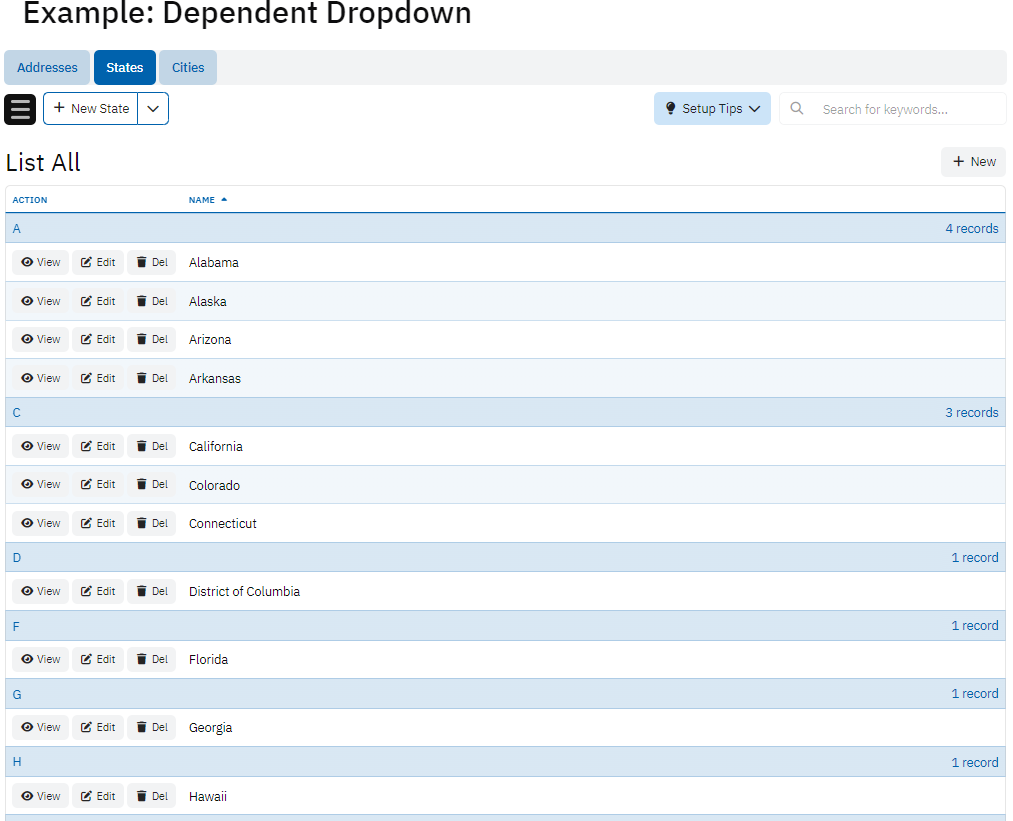This screenshot has width=1013, height=821.
Task: Edit the Florida record
Action: [98, 660]
